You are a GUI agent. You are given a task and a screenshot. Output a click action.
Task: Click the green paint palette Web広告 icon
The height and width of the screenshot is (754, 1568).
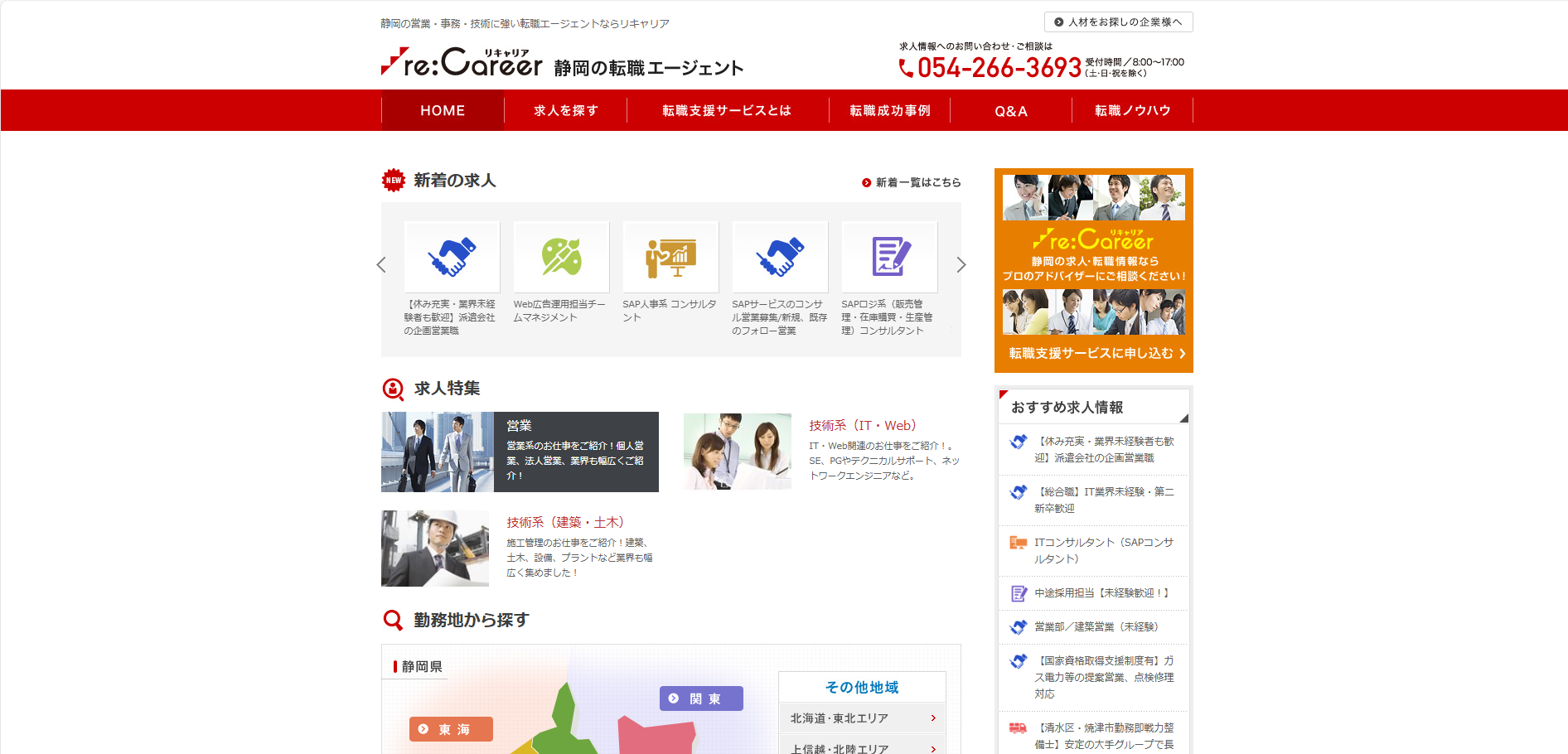561,257
